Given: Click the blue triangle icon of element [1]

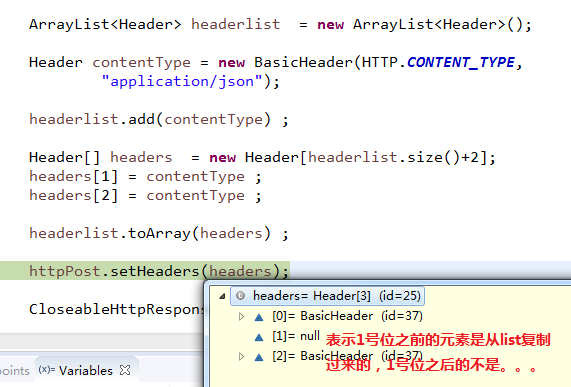Looking at the screenshot, I should 259,337.
